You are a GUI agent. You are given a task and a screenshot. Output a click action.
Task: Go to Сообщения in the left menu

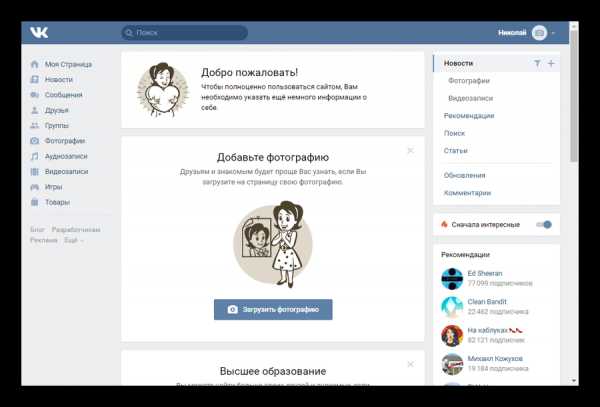pyautogui.click(x=64, y=95)
